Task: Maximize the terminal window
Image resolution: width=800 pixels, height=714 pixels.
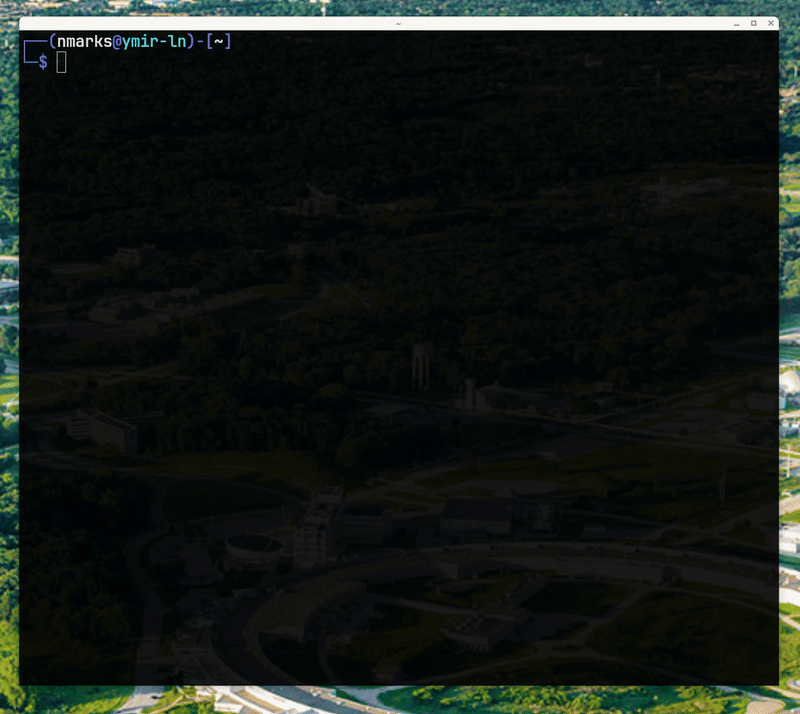Action: [753, 23]
